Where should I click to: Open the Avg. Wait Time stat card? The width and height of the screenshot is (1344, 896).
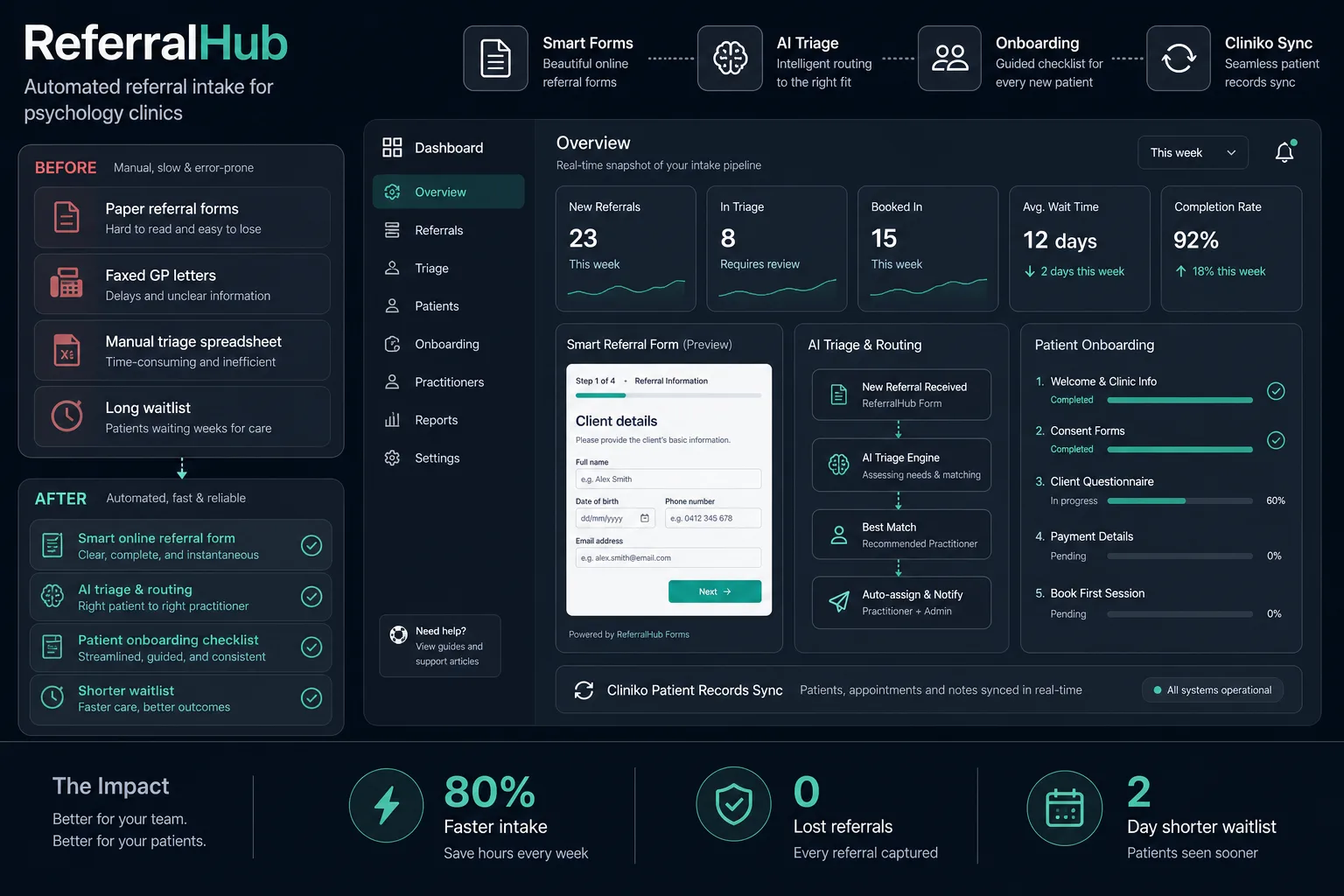[x=1080, y=248]
